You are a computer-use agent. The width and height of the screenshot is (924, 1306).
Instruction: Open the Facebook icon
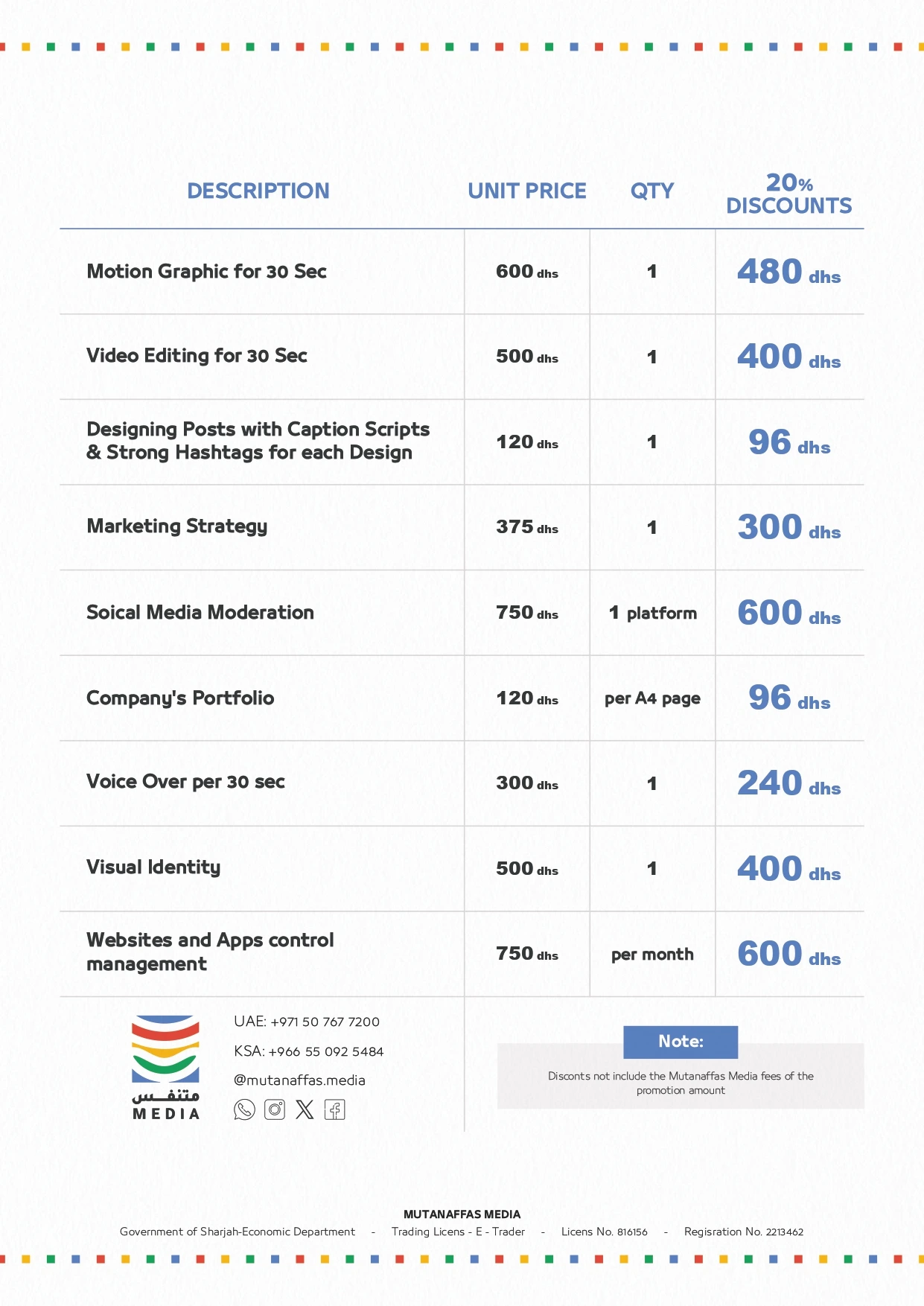point(334,1109)
